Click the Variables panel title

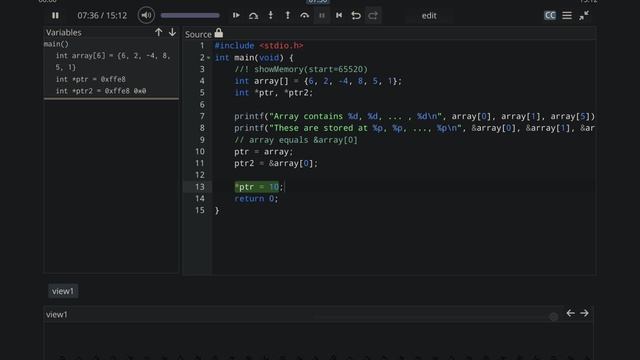point(64,32)
